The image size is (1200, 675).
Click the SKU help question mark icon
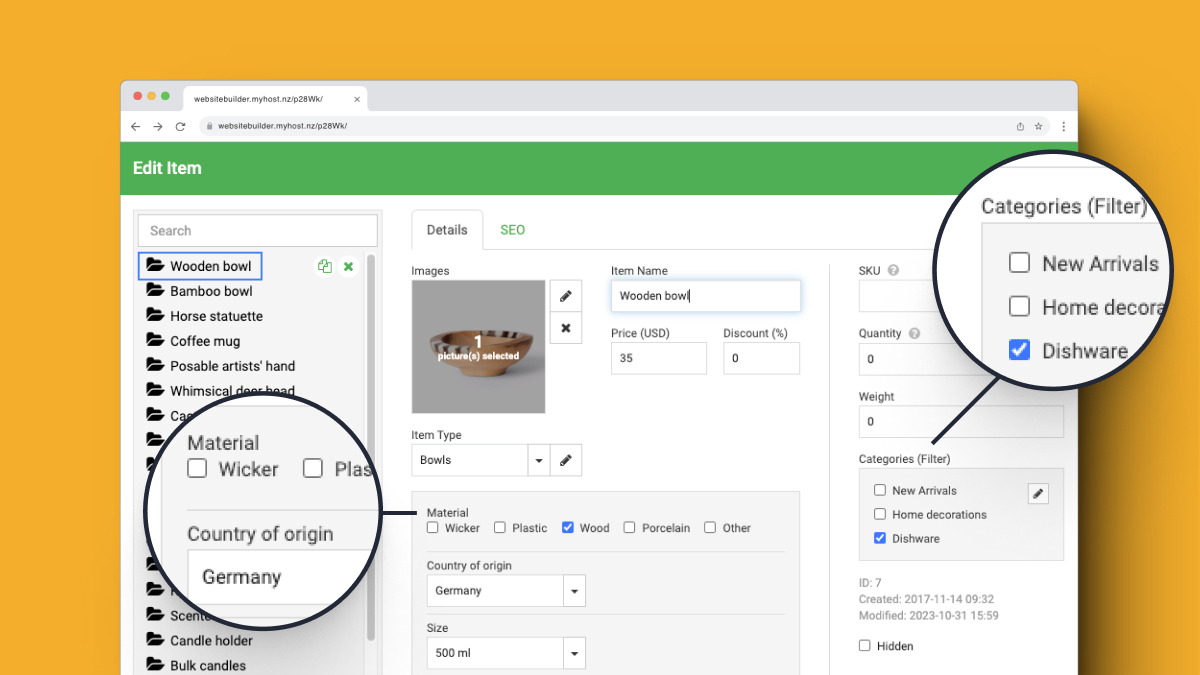pos(893,270)
